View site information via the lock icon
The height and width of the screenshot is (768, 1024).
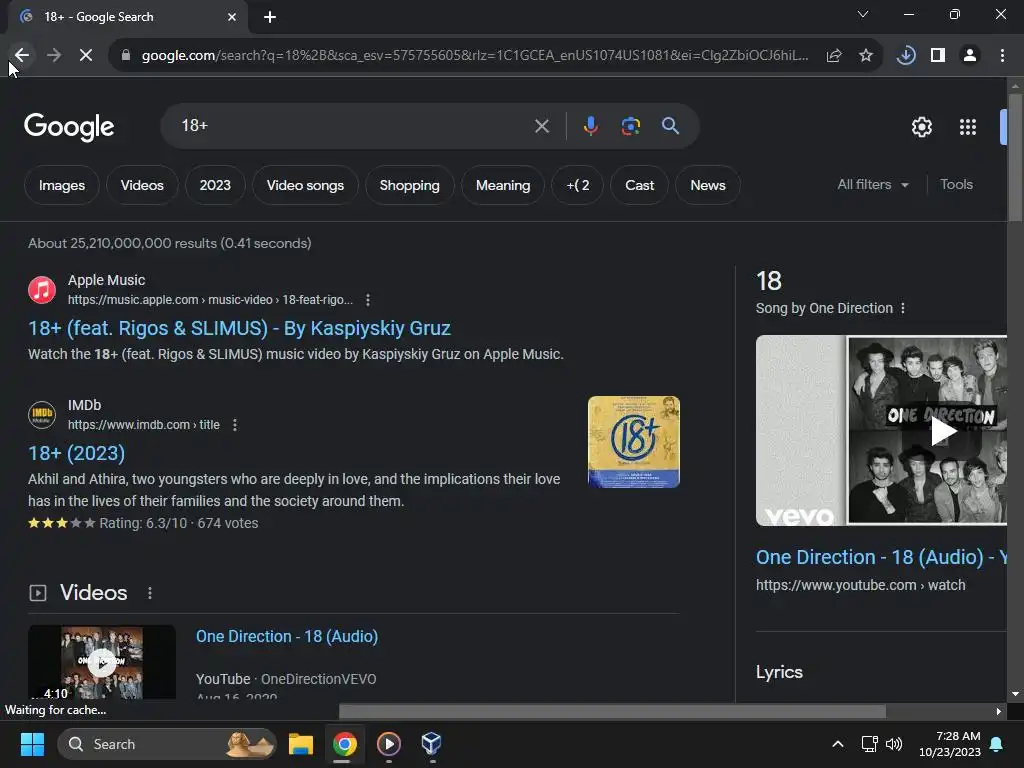coord(126,56)
